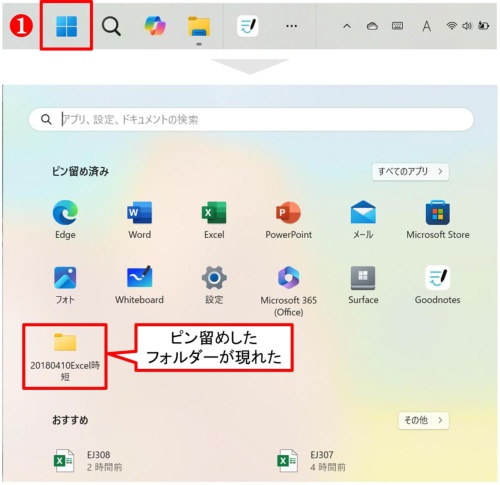This screenshot has height=485, width=500.
Task: Open すべてのアプリ (All apps) button
Action: pyautogui.click(x=410, y=171)
